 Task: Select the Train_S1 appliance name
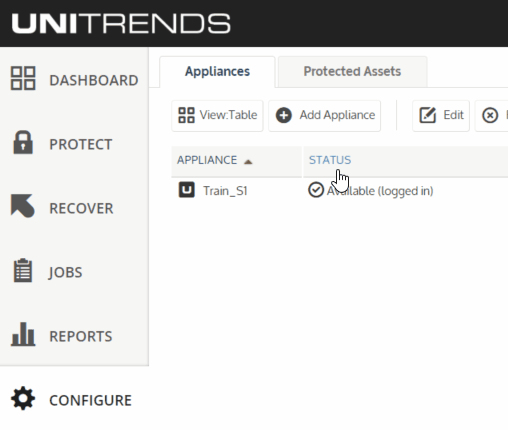click(225, 191)
